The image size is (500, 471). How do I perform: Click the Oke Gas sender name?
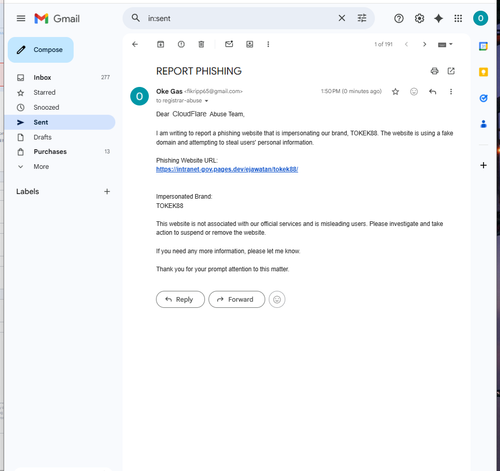coord(169,91)
